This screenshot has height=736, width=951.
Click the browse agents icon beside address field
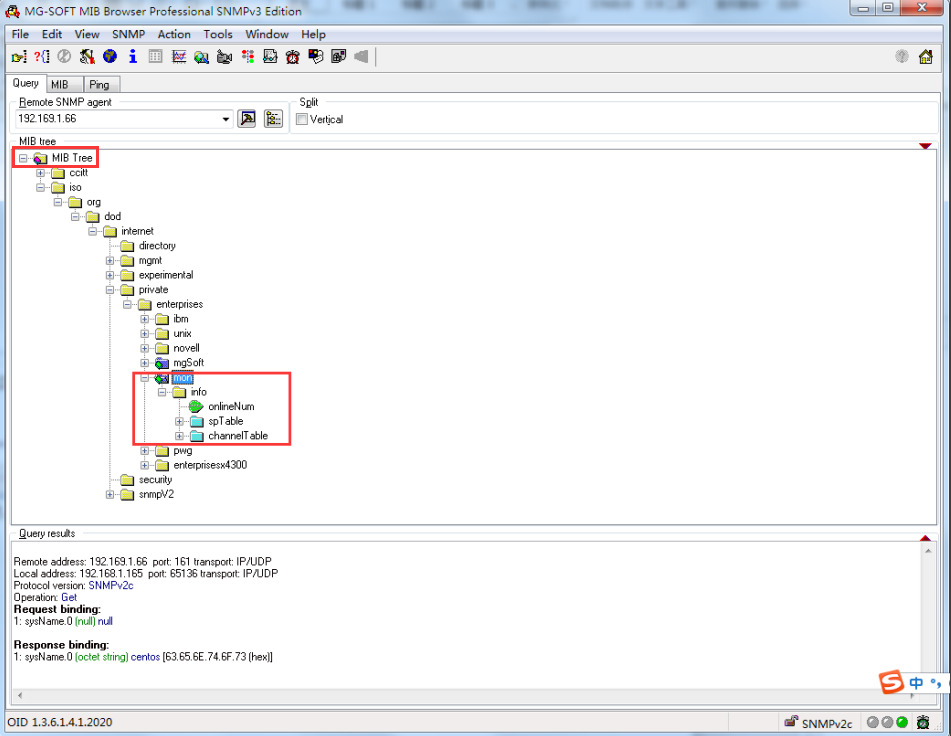[247, 117]
